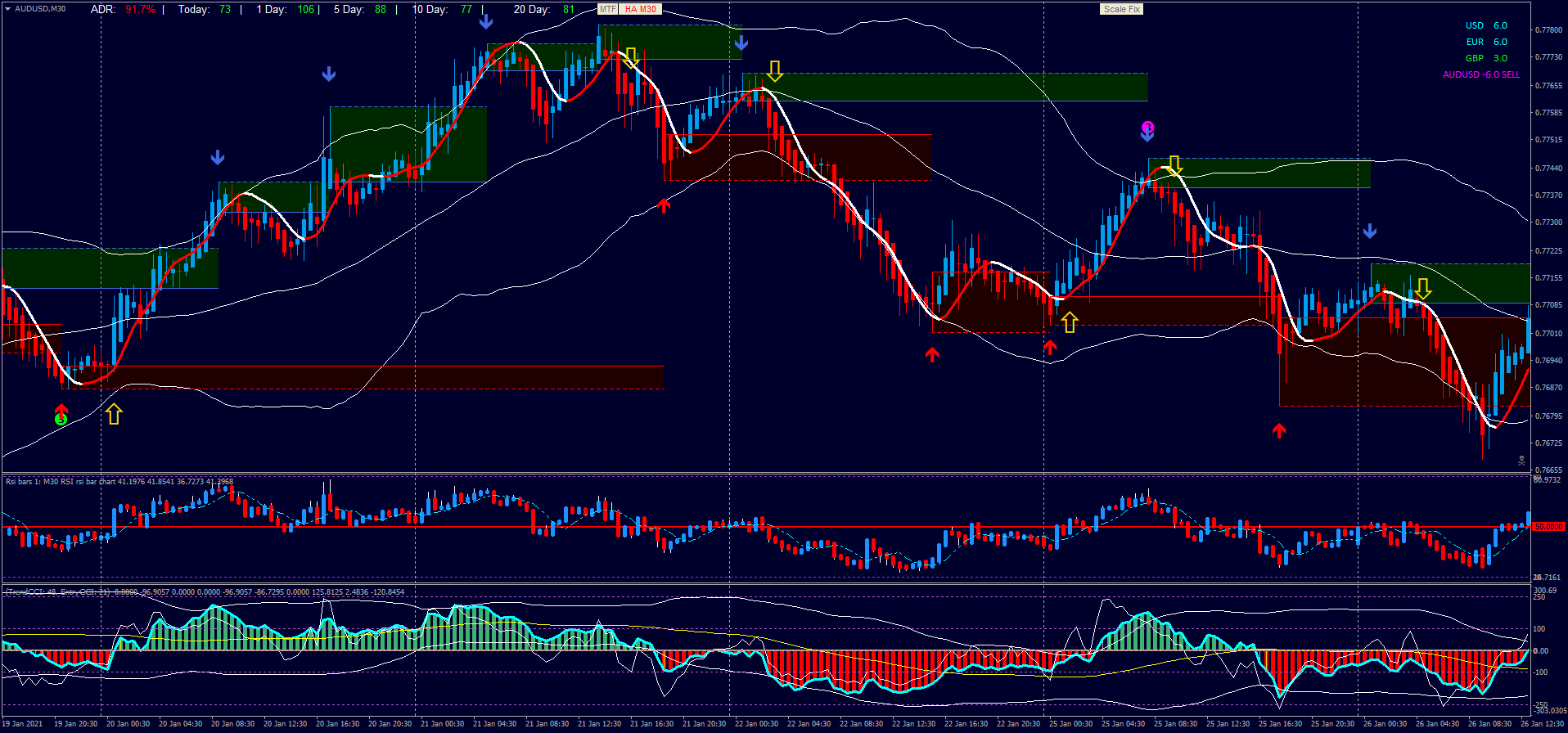Viewport: 1568px width, 733px height.
Task: Click the USD 6.0 currency strength label
Action: coord(1486,25)
